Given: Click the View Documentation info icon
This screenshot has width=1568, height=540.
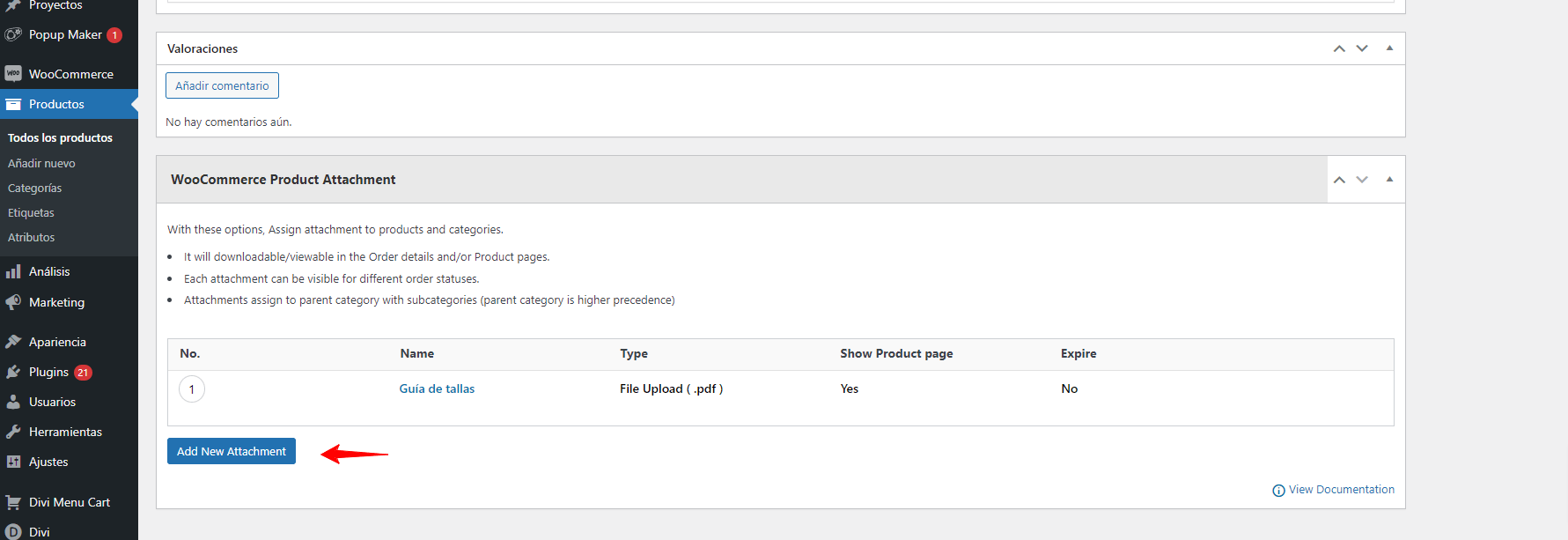Looking at the screenshot, I should pos(1278,491).
